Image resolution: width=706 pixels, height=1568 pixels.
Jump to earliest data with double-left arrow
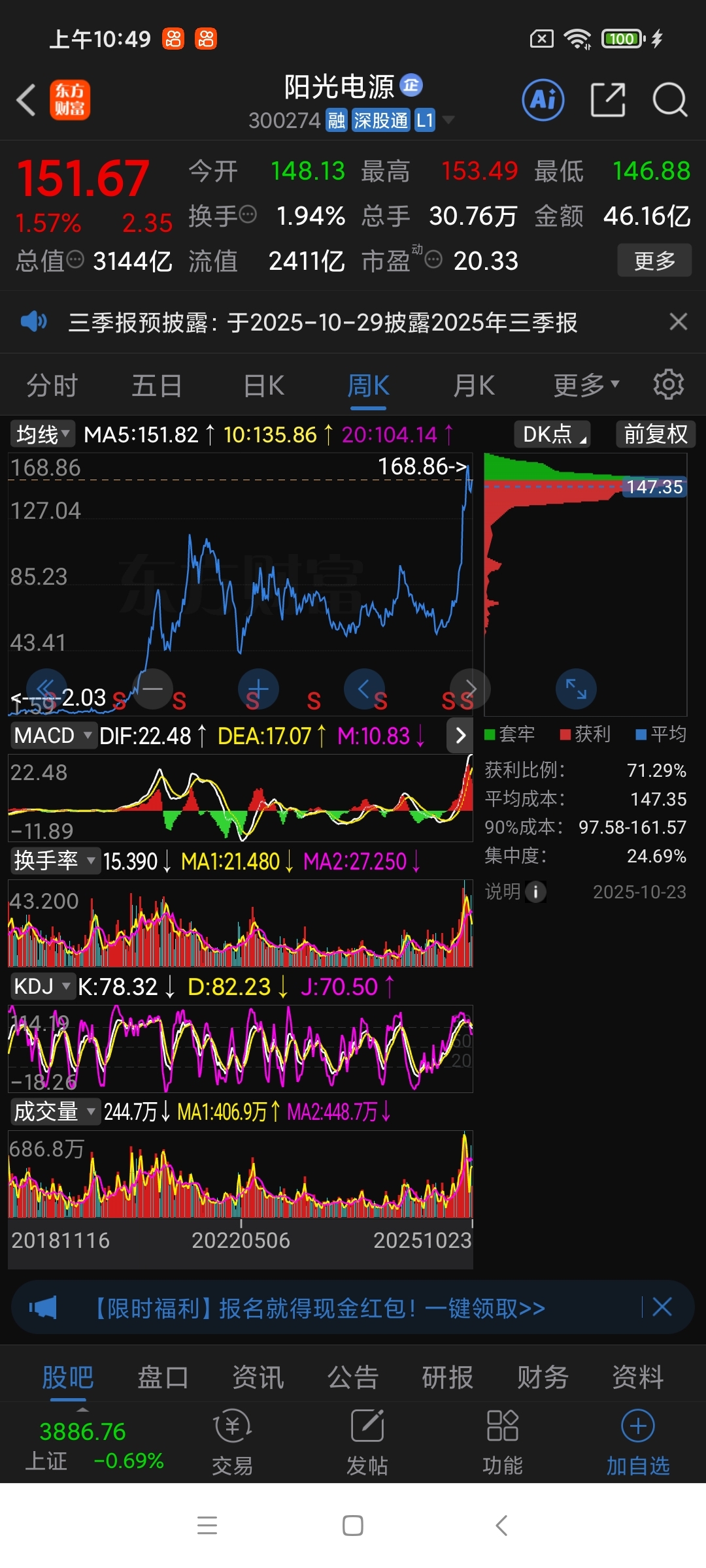[46, 689]
